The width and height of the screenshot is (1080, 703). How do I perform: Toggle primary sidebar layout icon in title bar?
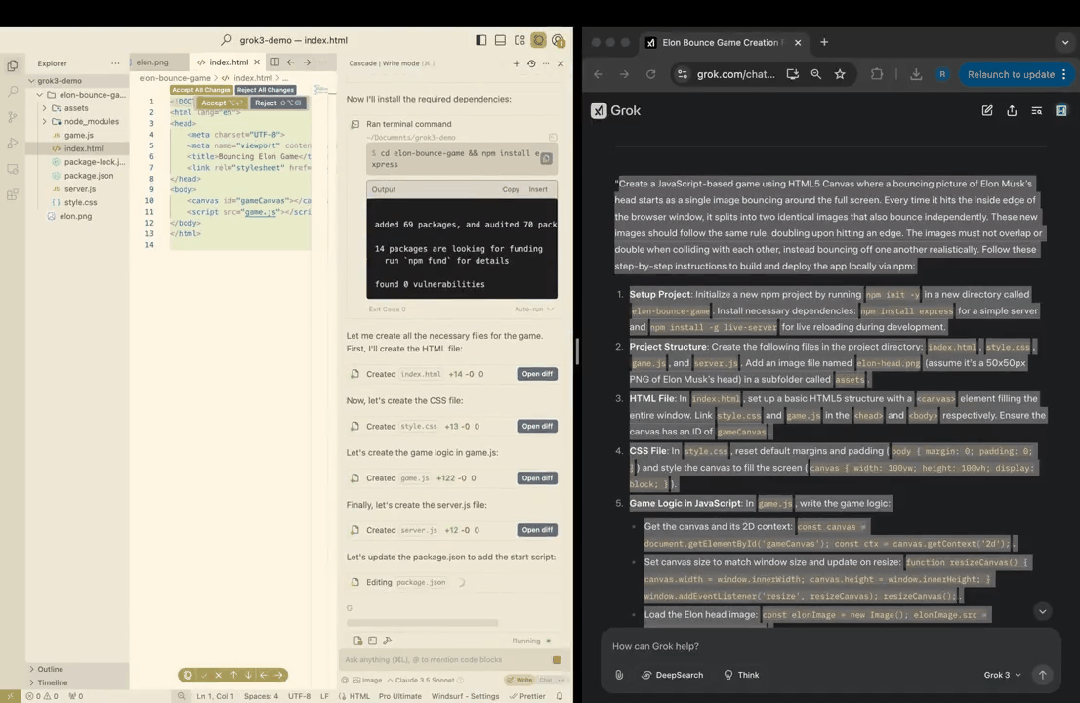pyautogui.click(x=481, y=40)
